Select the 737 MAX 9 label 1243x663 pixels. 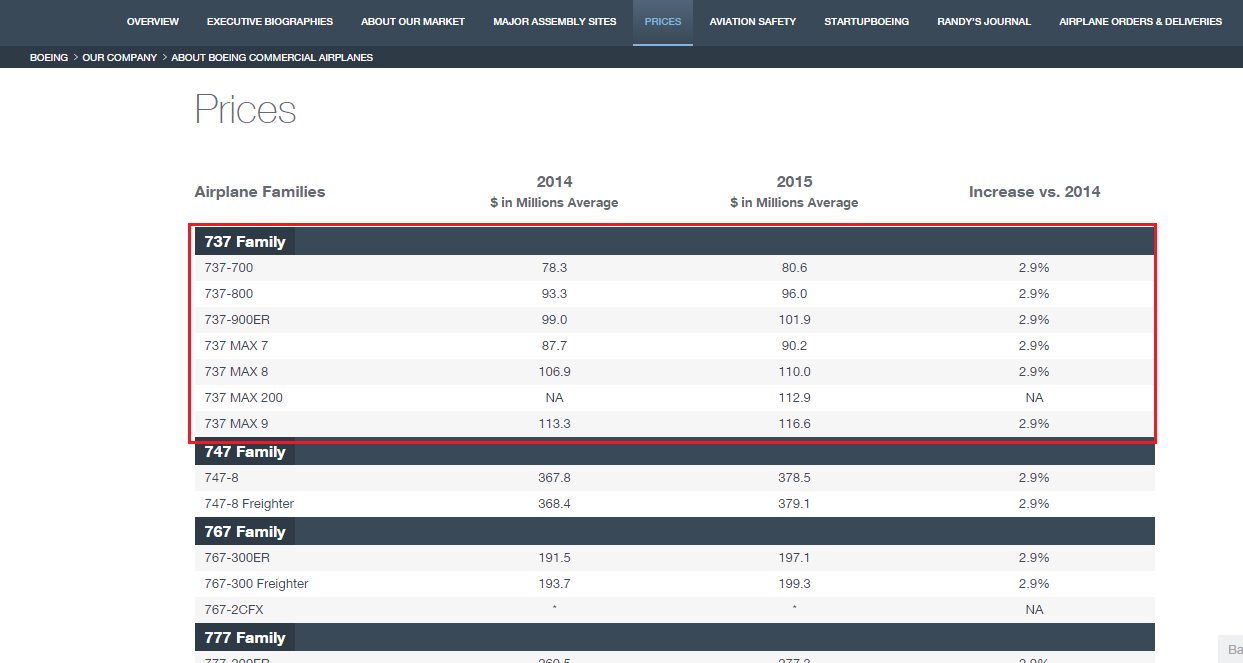[236, 424]
